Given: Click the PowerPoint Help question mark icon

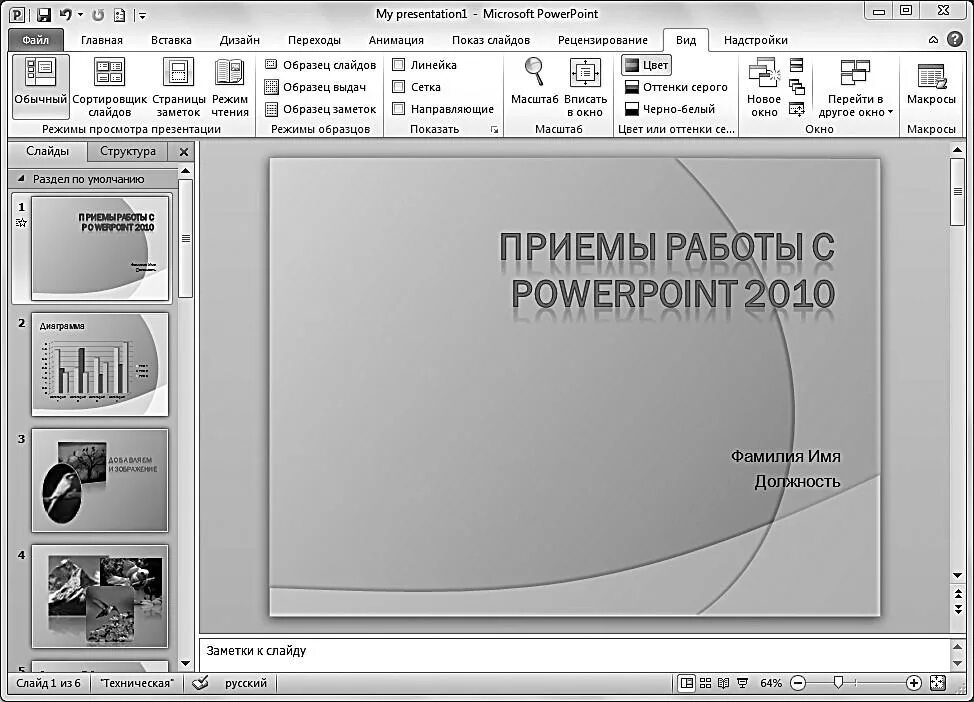Looking at the screenshot, I should coord(955,39).
